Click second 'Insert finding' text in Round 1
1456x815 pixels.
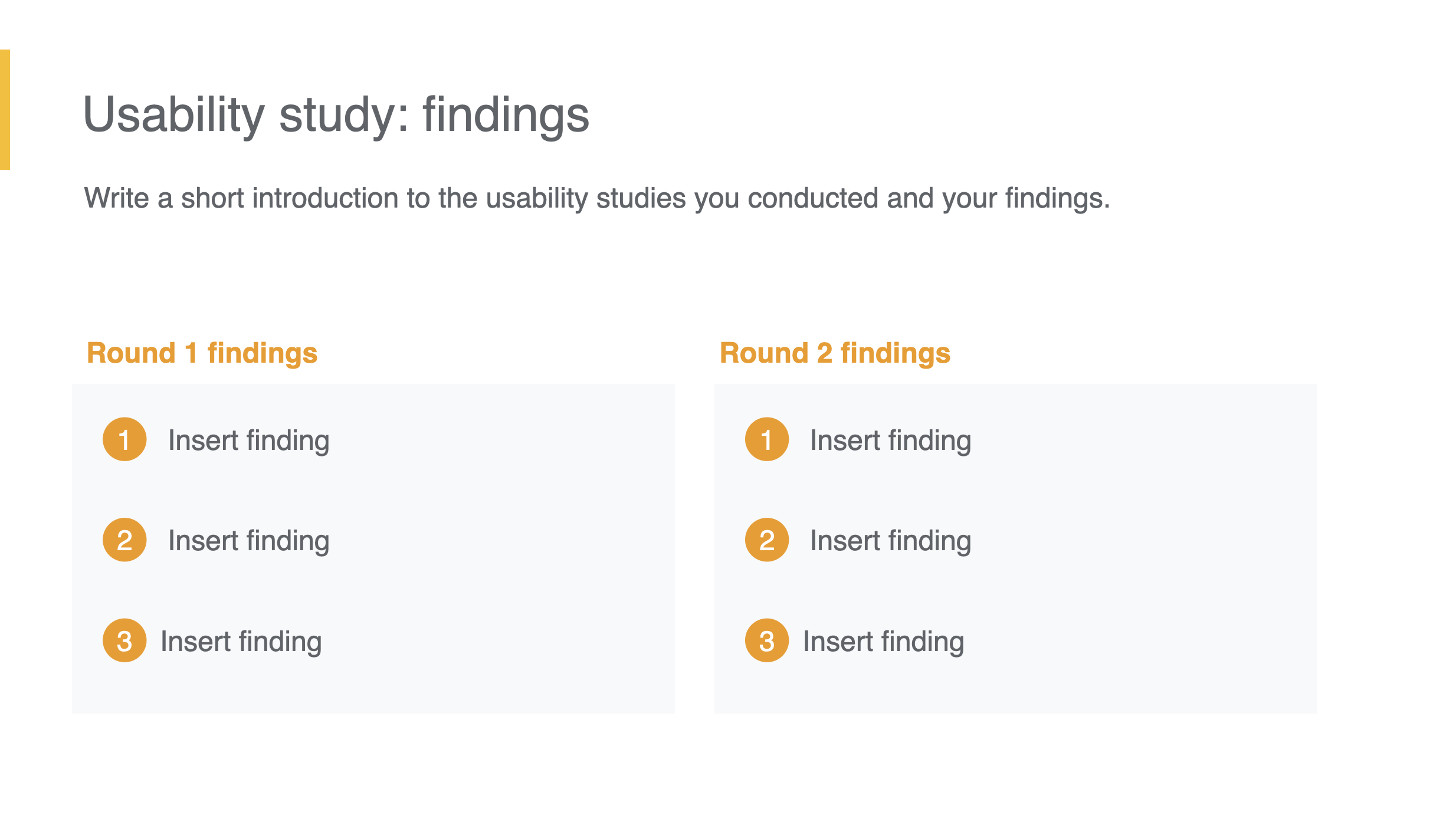coord(248,541)
